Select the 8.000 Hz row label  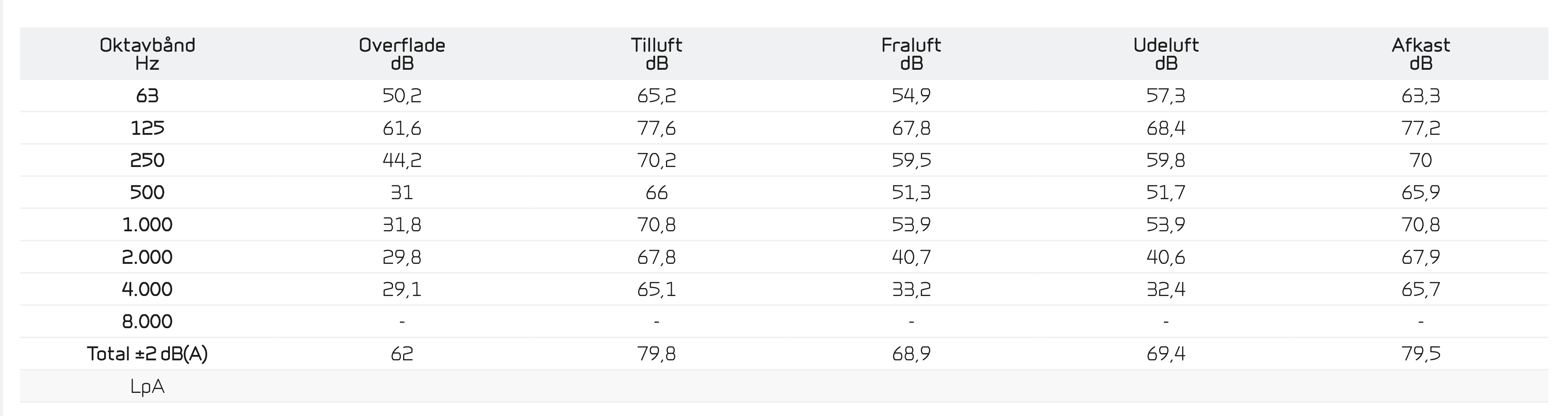tap(147, 321)
